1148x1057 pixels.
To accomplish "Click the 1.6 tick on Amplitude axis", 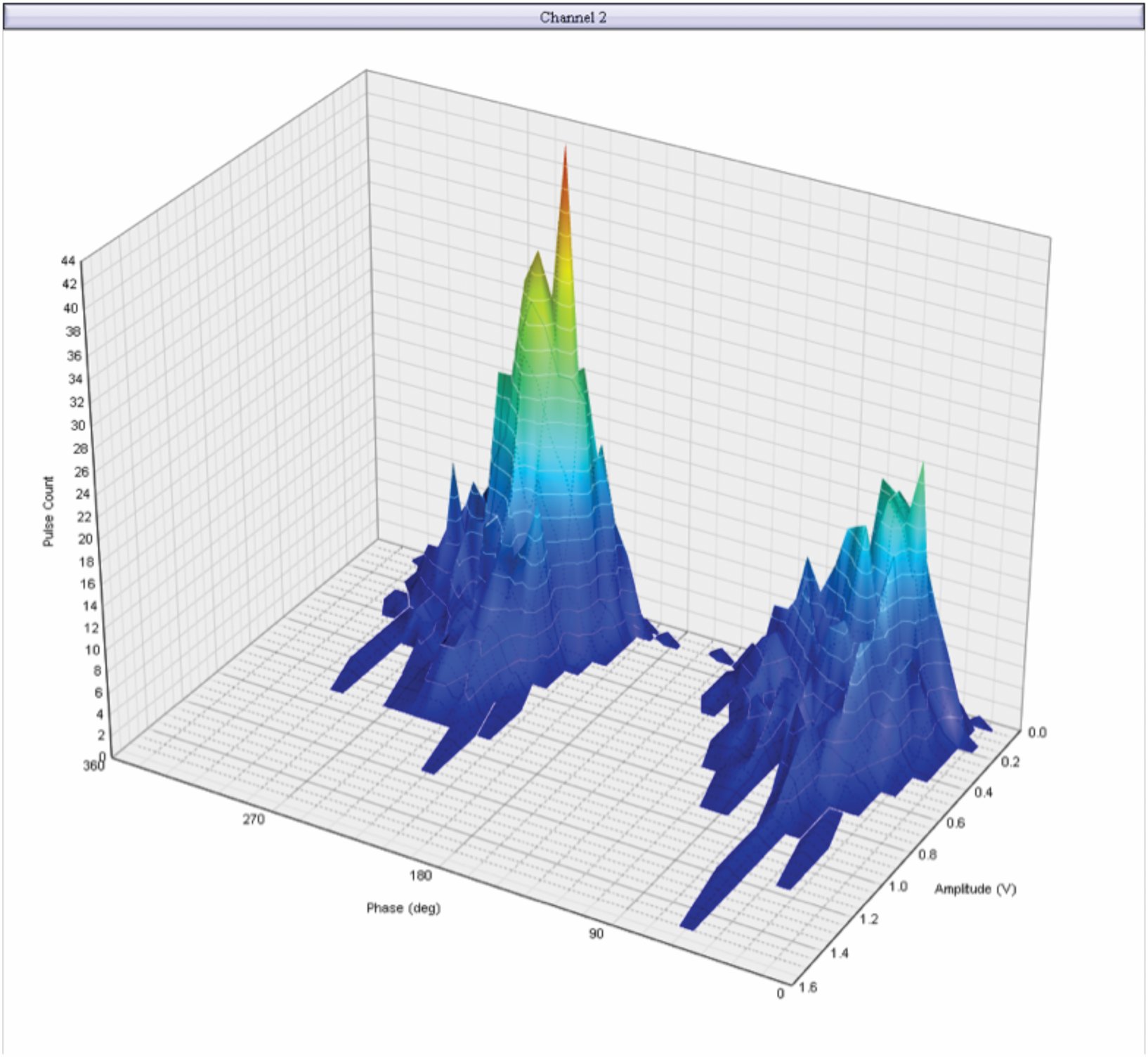I will coord(808,987).
